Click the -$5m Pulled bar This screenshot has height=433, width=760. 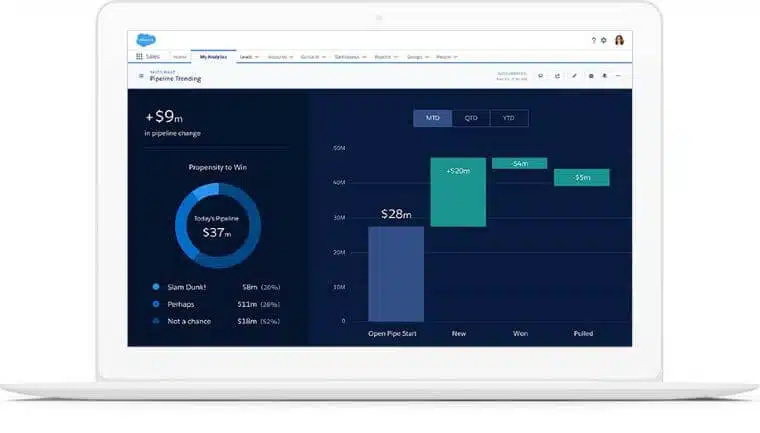pyautogui.click(x=582, y=177)
